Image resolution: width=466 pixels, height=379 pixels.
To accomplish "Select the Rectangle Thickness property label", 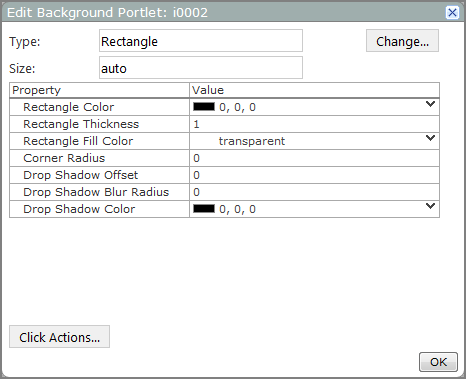I will [x=81, y=124].
